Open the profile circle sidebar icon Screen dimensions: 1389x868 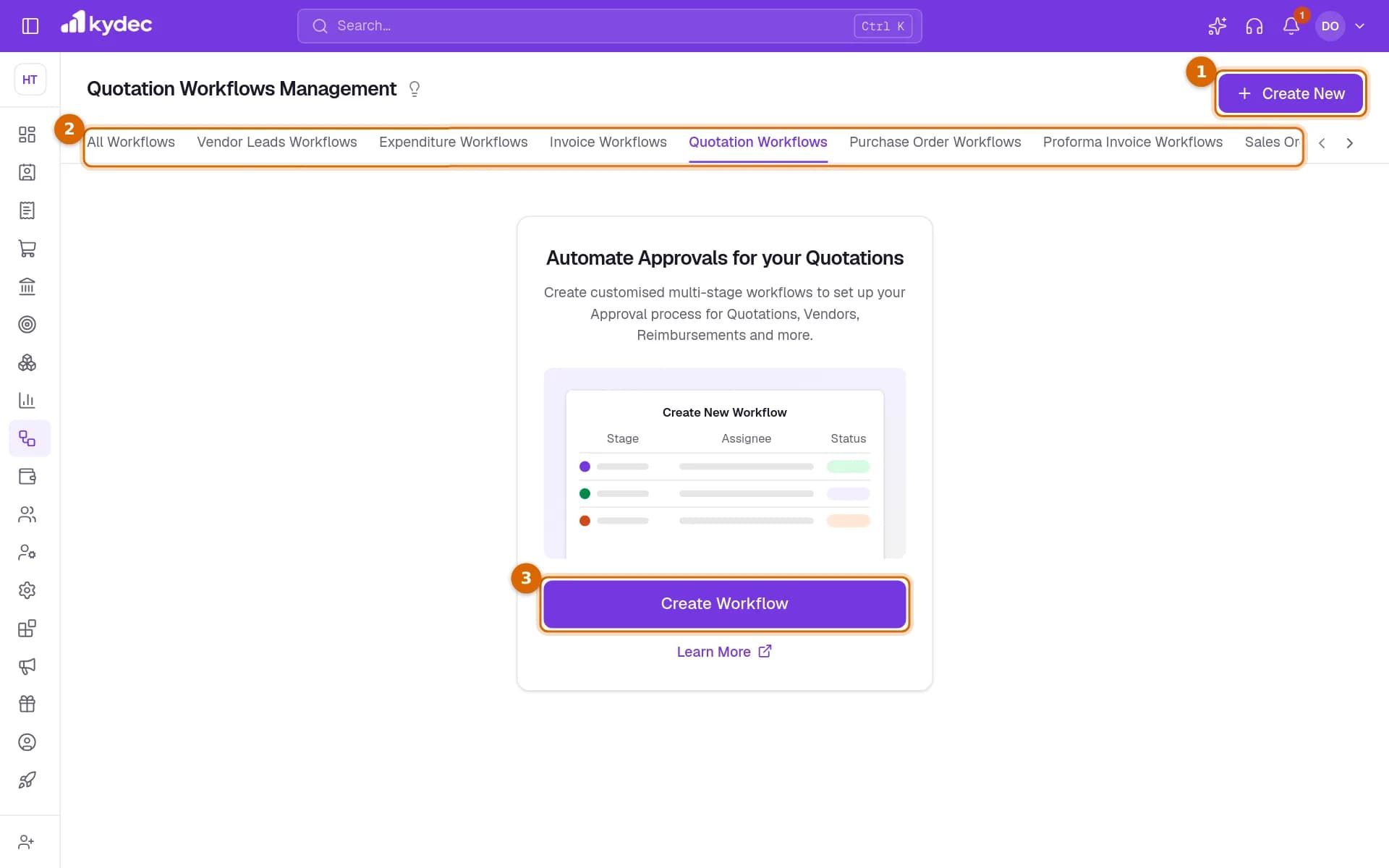[27, 742]
